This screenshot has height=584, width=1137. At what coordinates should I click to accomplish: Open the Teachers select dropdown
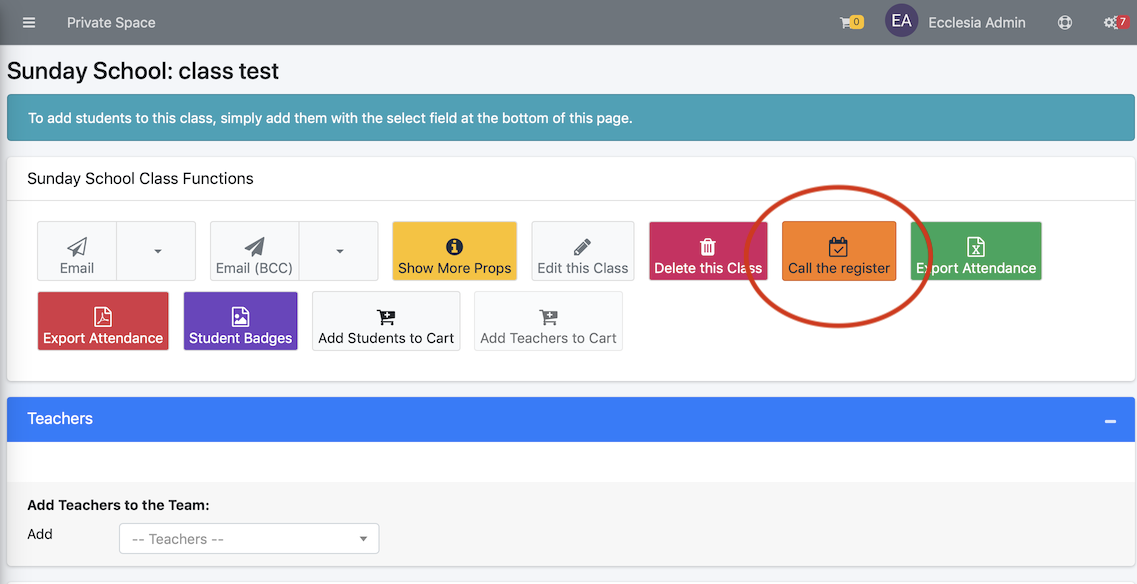coord(249,539)
